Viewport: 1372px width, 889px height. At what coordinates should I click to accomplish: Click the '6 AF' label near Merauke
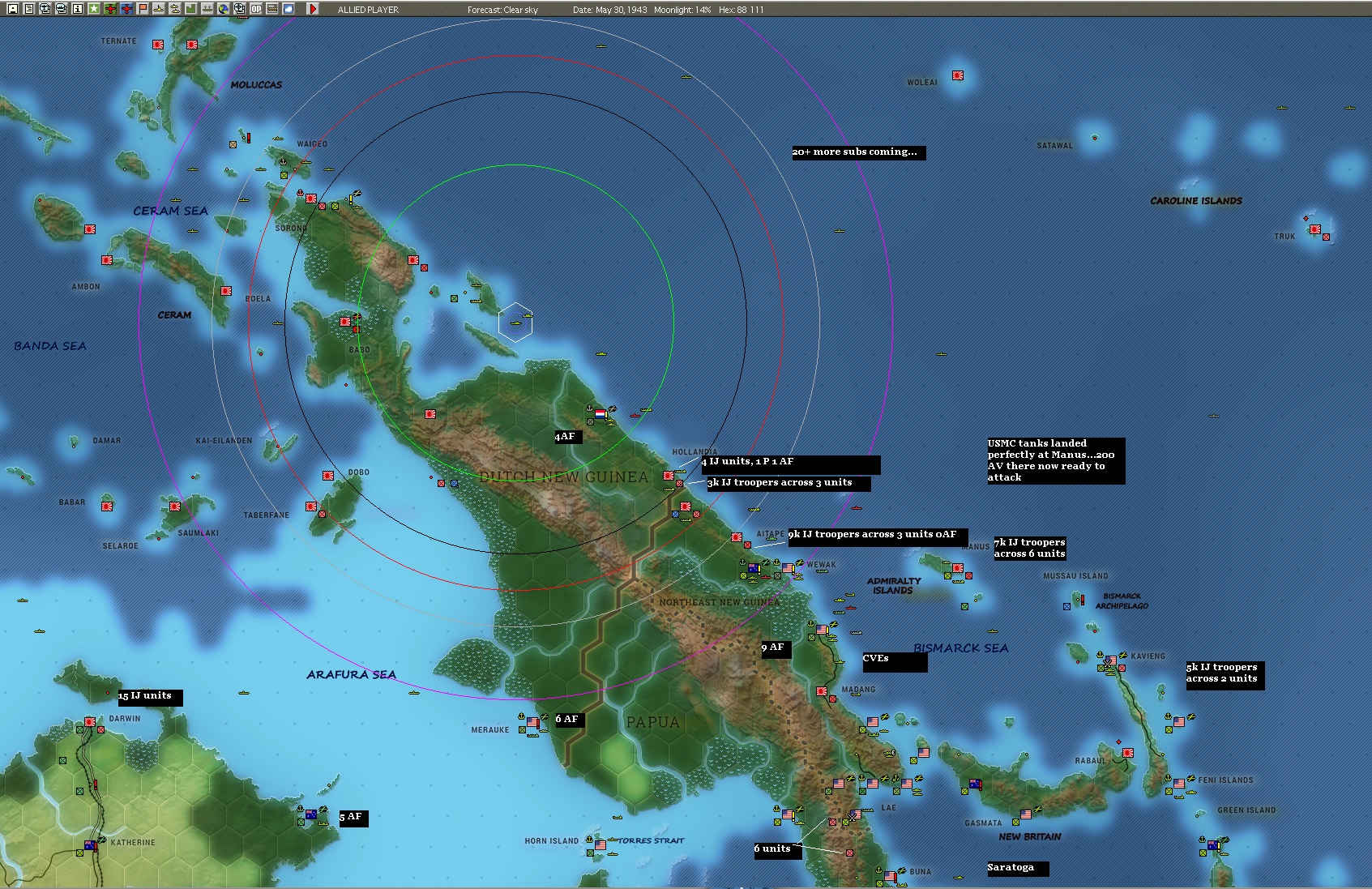point(569,720)
